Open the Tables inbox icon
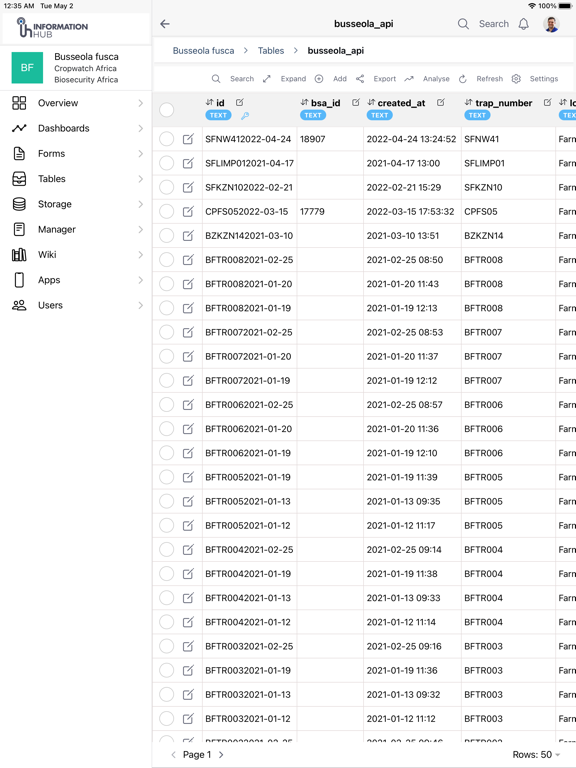576x768 pixels. pos(19,179)
